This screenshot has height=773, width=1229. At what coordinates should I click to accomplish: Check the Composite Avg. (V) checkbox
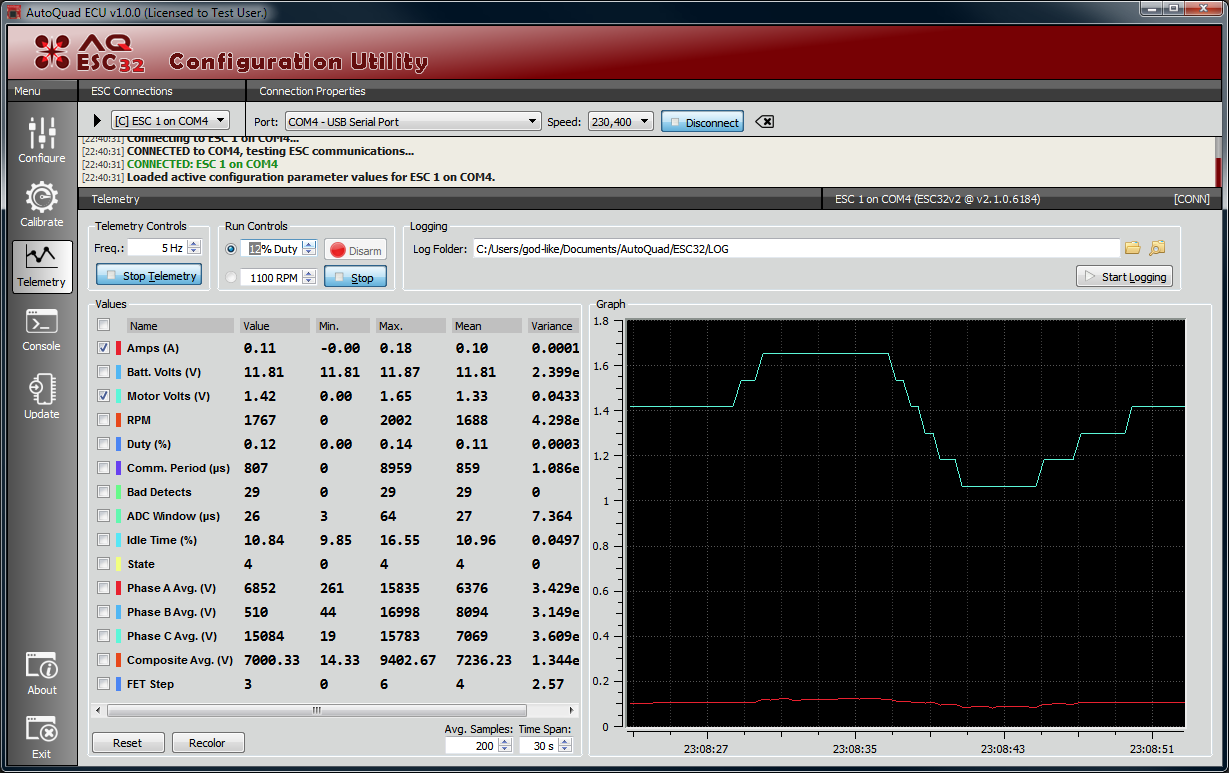coord(104,660)
